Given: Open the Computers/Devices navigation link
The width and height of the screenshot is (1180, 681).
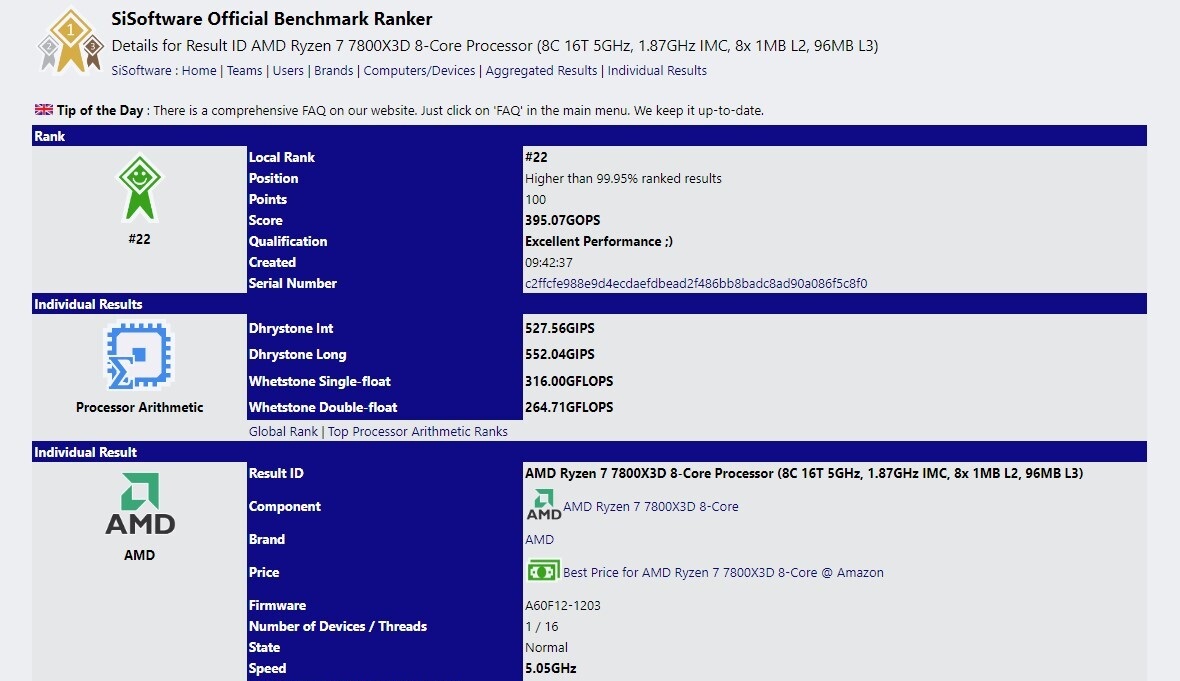Looking at the screenshot, I should pos(419,71).
